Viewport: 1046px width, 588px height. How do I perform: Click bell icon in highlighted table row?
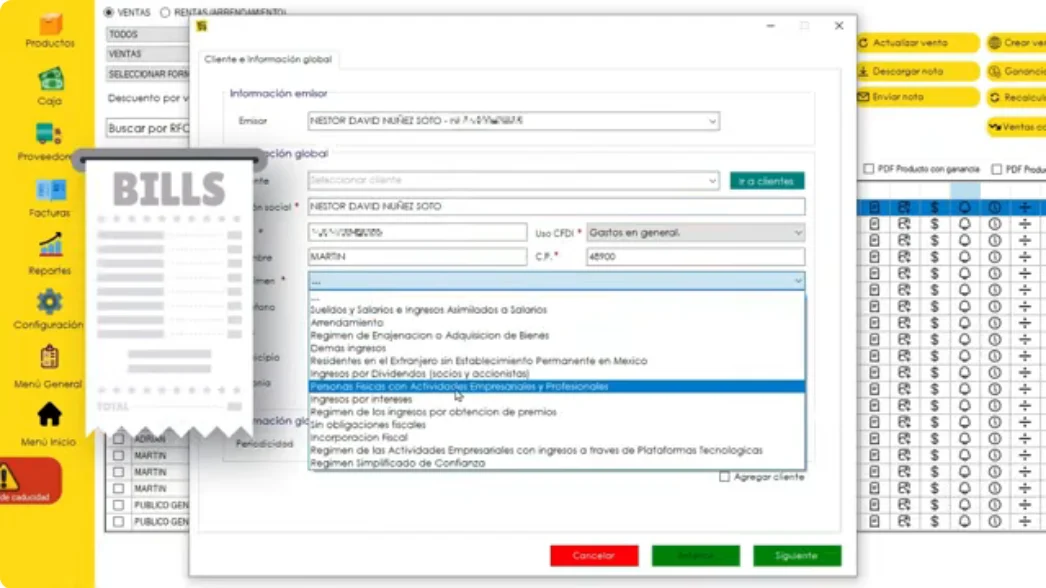pyautogui.click(x=965, y=208)
